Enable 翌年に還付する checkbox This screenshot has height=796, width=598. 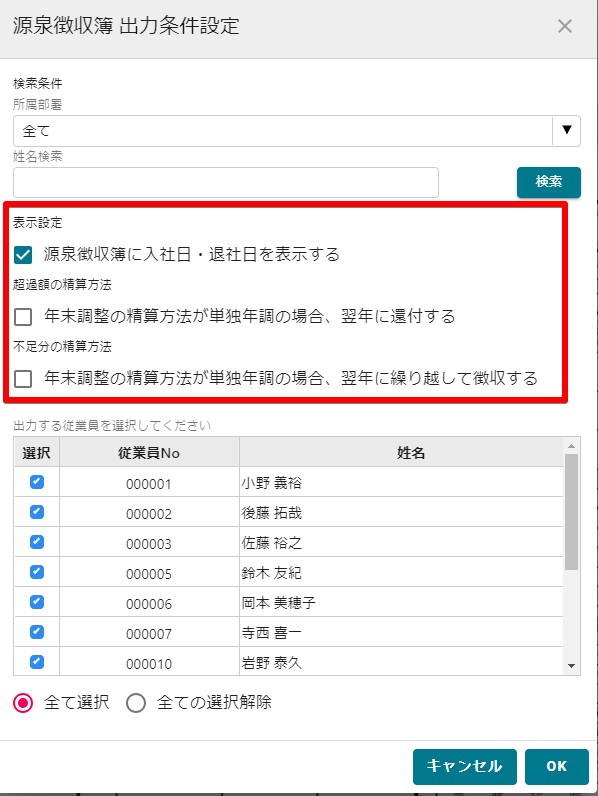point(23,317)
